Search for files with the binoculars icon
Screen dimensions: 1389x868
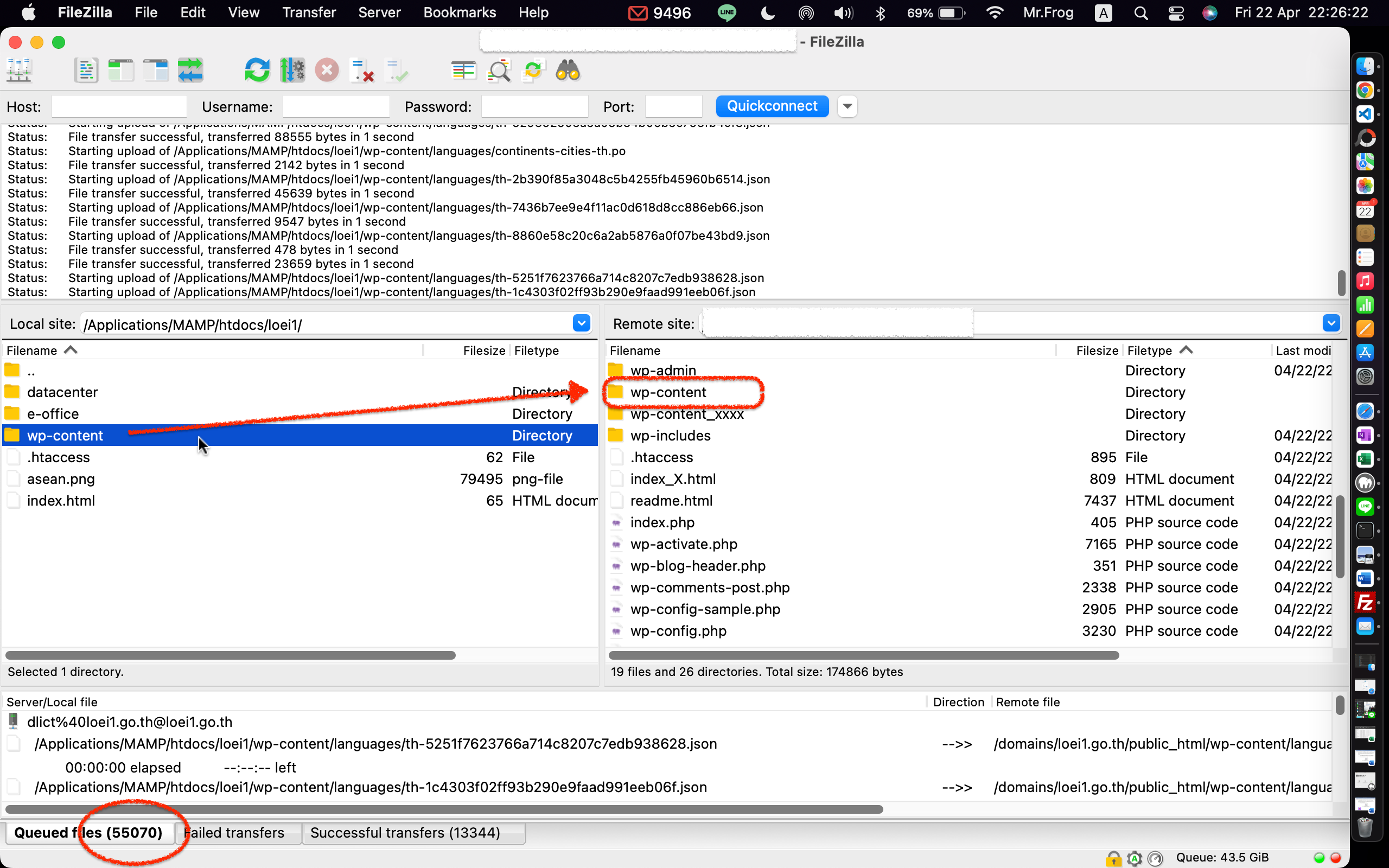(568, 71)
